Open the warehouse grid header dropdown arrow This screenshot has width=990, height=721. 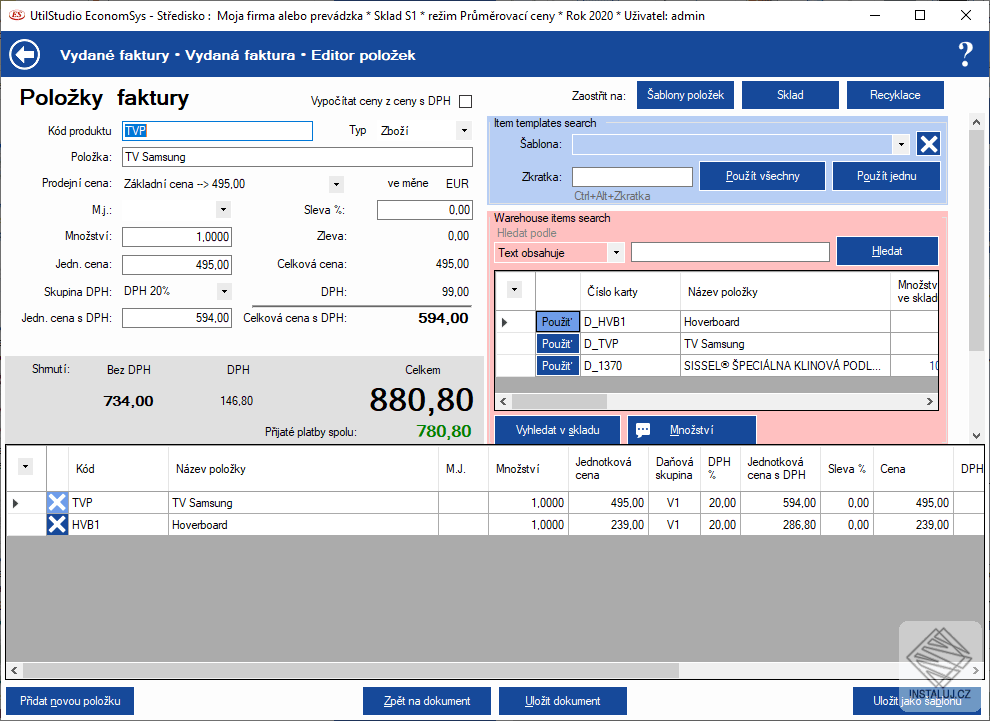pyautogui.click(x=515, y=290)
